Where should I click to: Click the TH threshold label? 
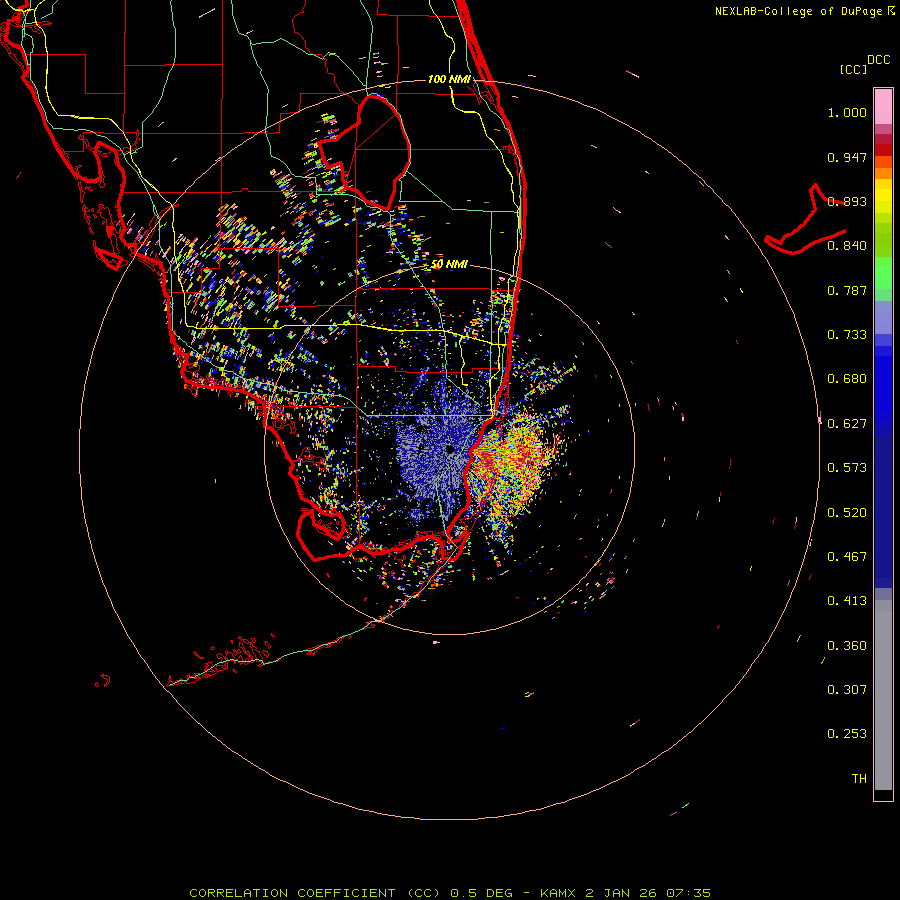[859, 779]
